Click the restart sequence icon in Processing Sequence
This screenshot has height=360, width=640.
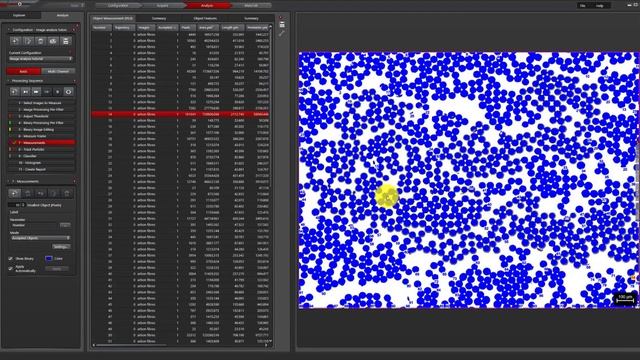pos(15,92)
